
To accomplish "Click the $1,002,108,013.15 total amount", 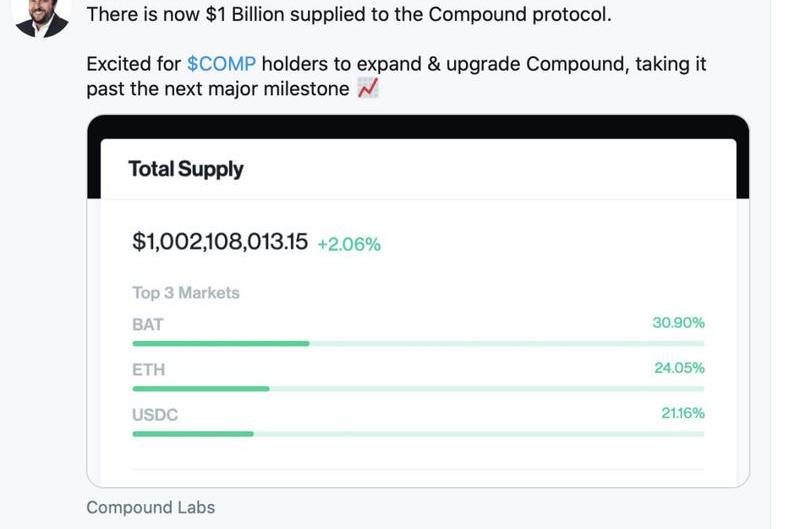I will pos(220,242).
